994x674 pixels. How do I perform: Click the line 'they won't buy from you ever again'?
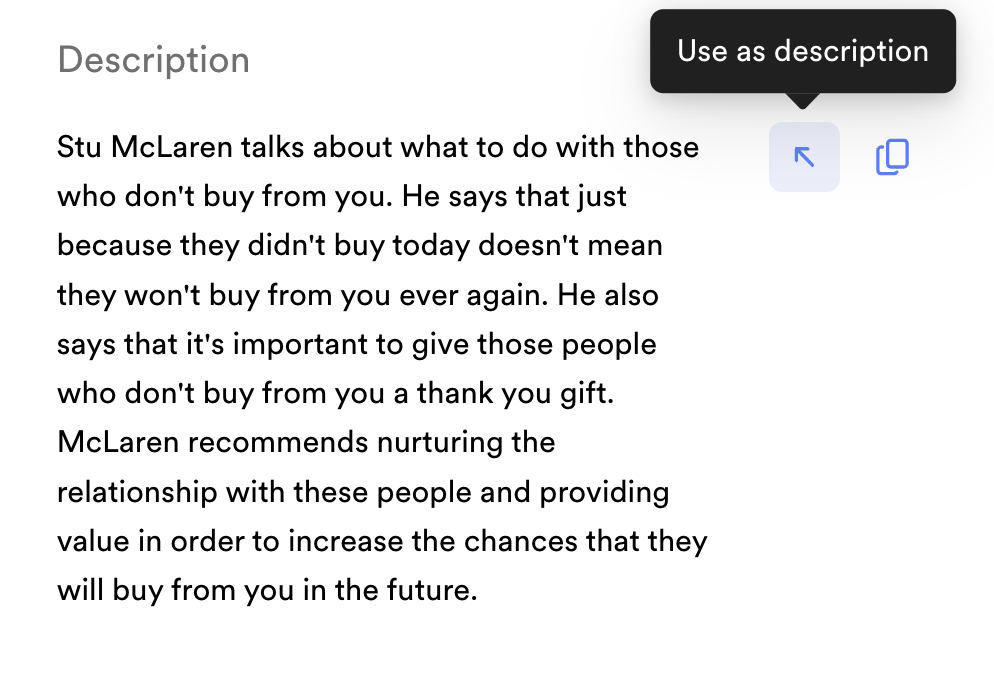coord(358,295)
